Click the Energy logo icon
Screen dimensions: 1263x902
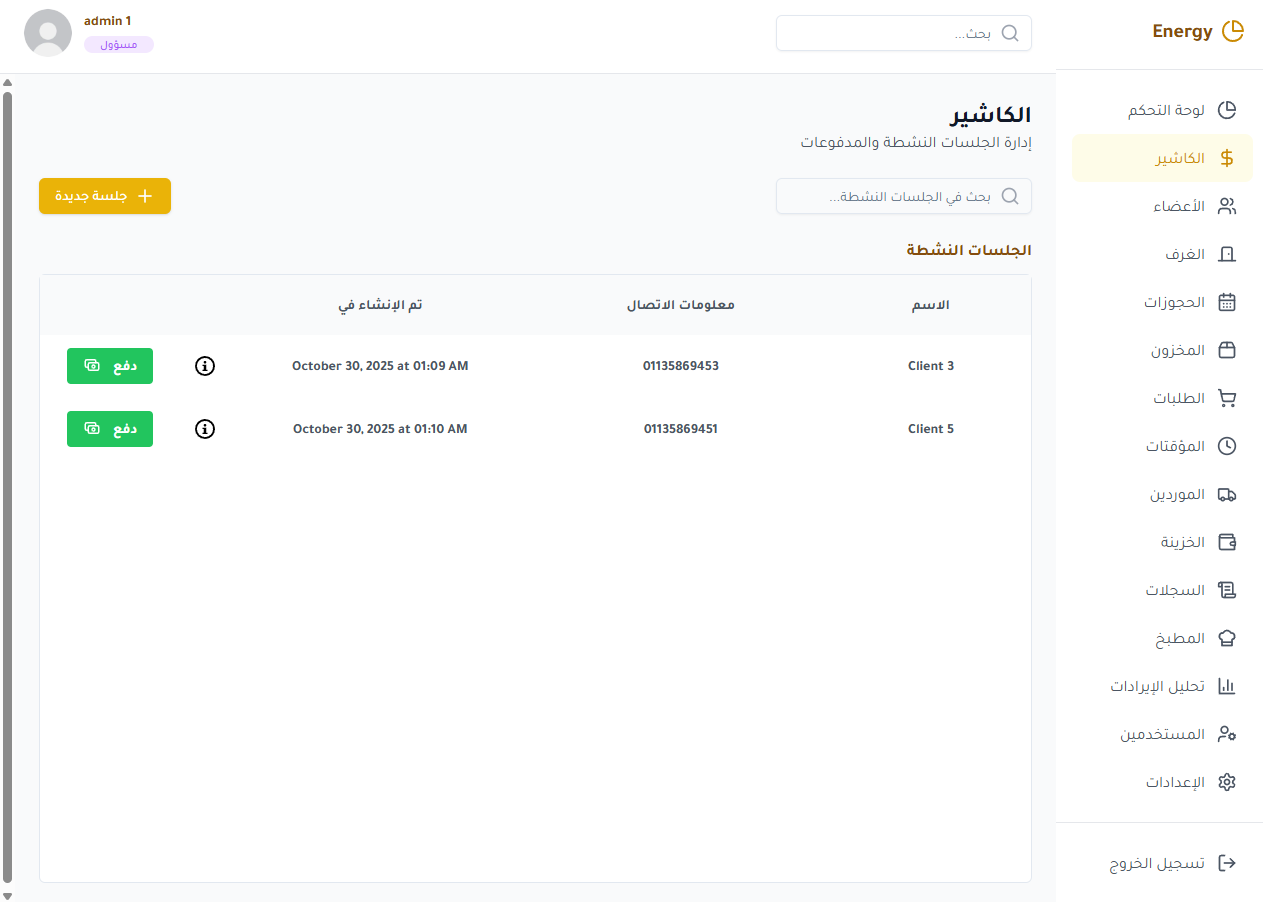1233,31
